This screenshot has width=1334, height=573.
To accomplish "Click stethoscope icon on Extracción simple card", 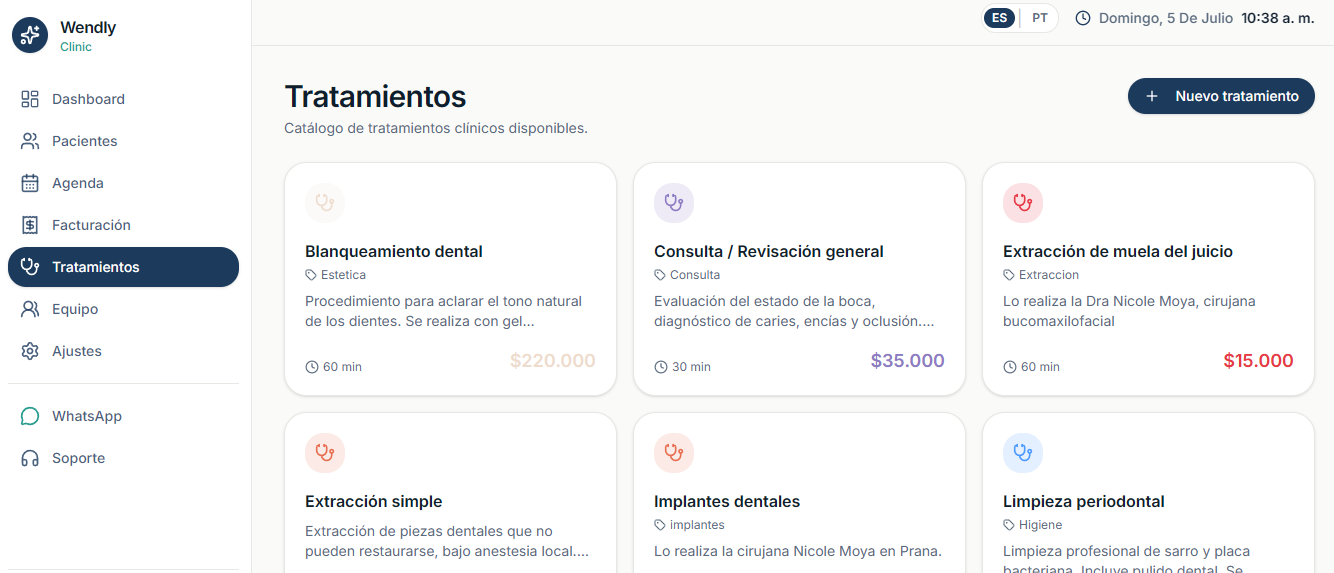I will 325,453.
